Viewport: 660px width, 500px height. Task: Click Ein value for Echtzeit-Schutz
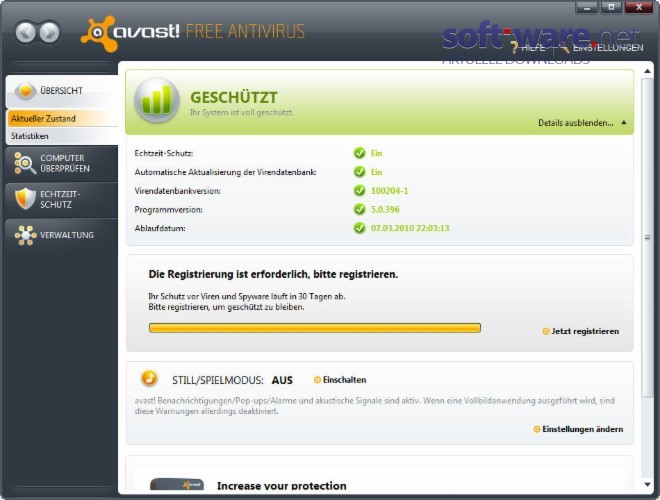pos(376,153)
